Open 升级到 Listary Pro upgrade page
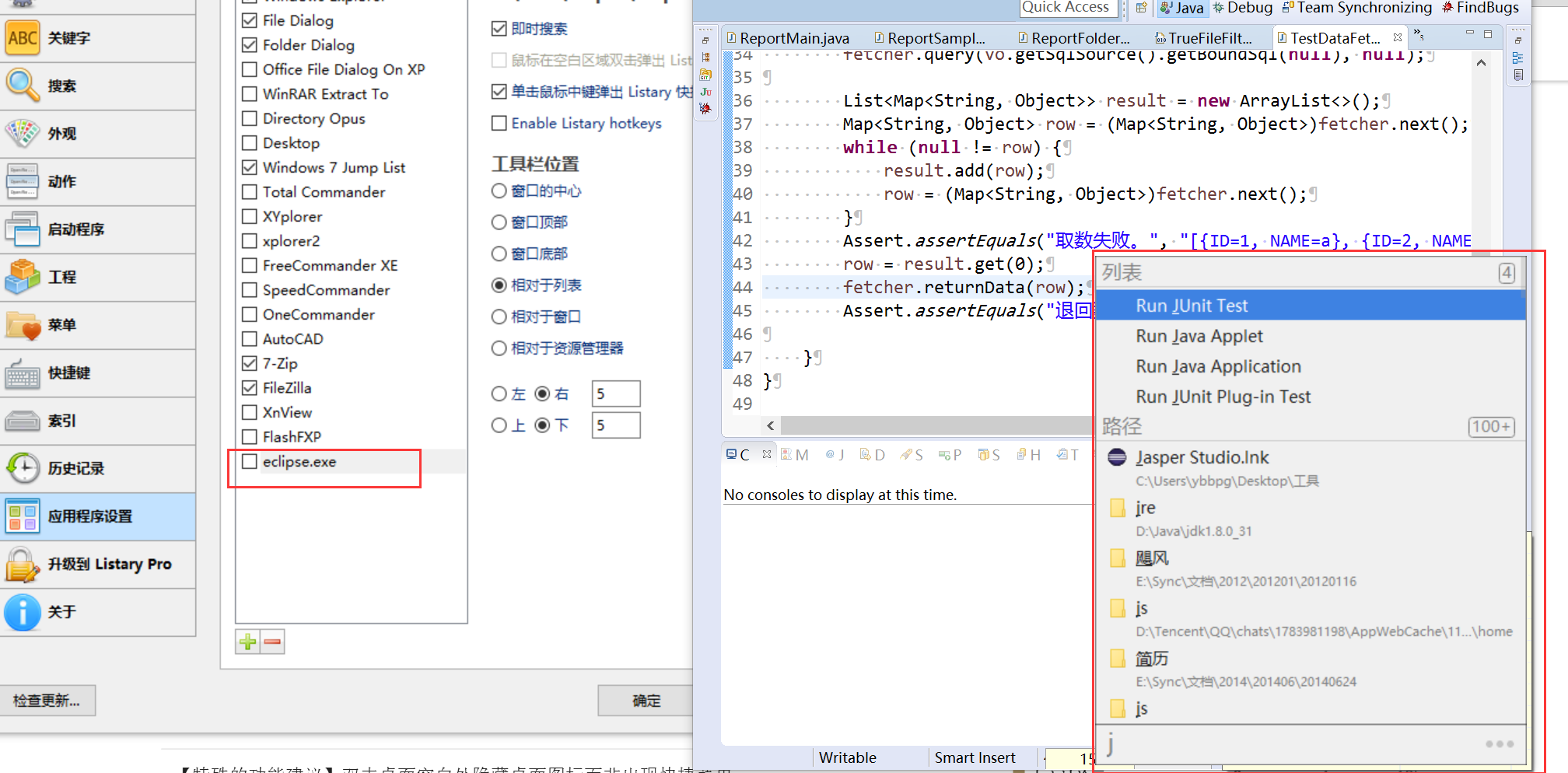This screenshot has width=1568, height=773. [x=97, y=565]
